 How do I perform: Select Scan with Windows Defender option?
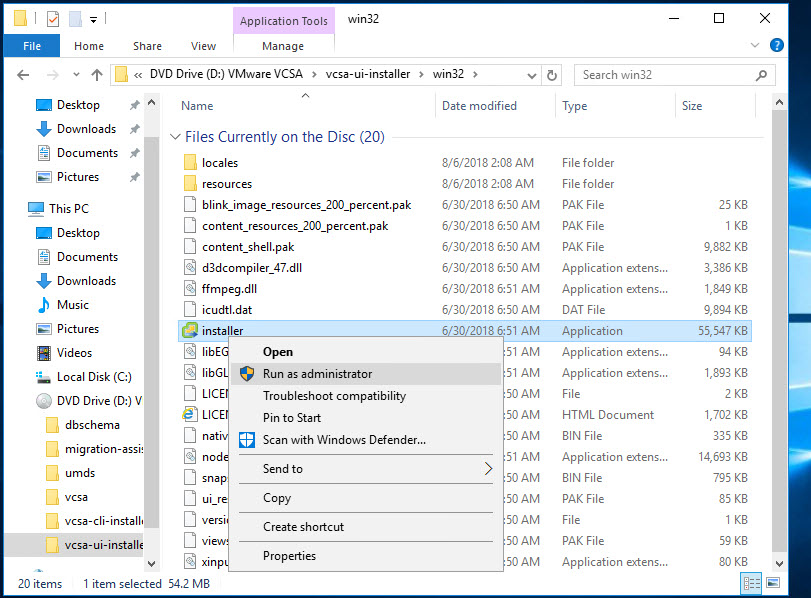coord(343,440)
